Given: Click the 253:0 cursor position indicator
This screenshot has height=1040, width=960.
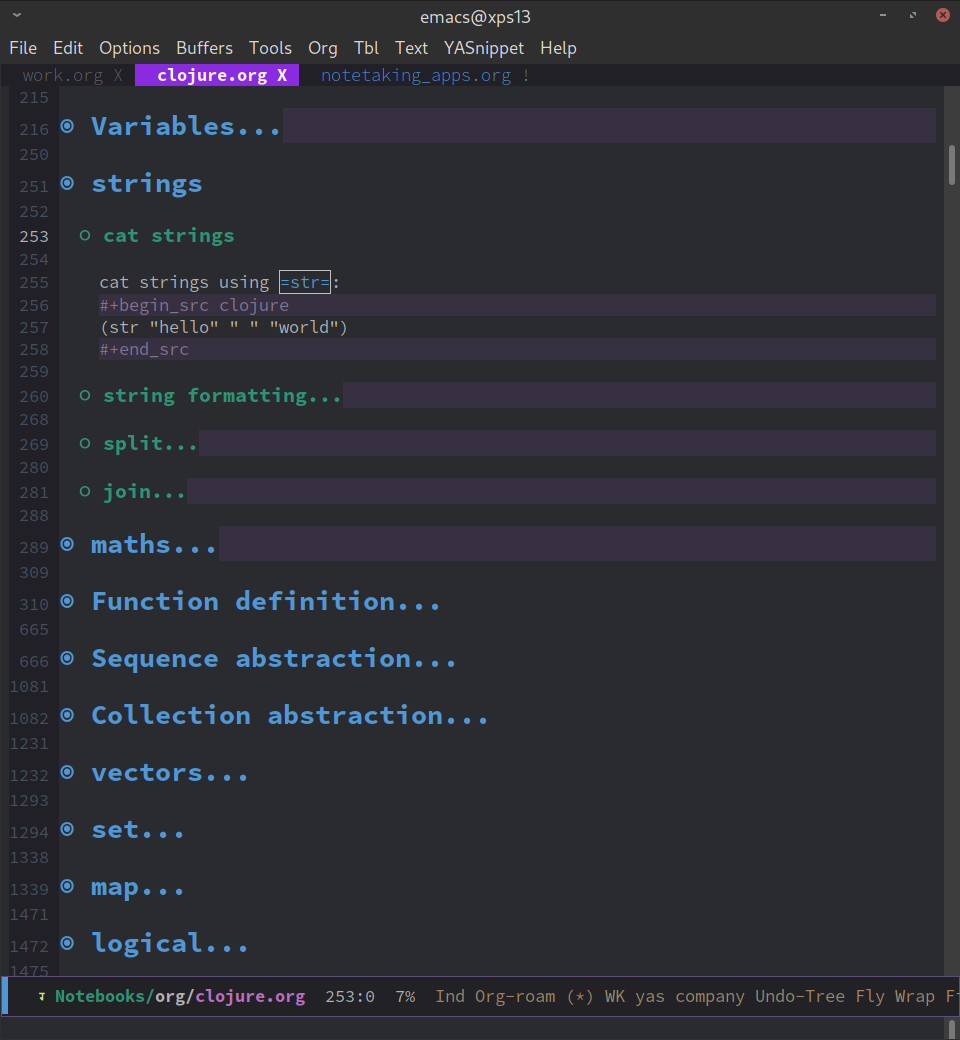Looking at the screenshot, I should [x=350, y=996].
